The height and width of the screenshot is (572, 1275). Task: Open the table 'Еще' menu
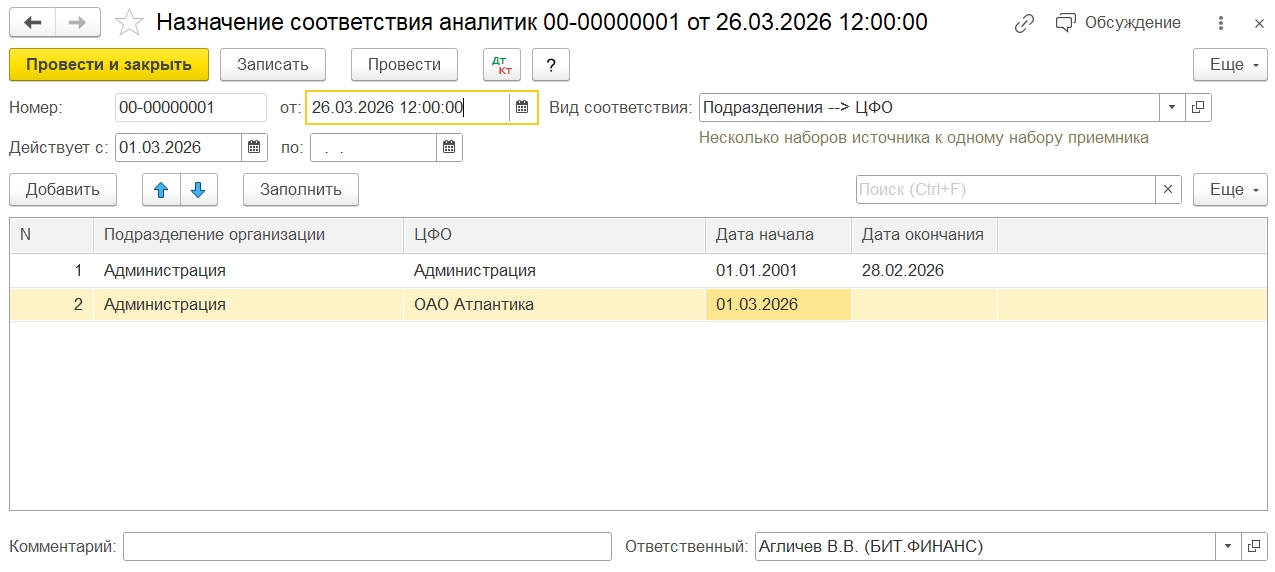point(1229,190)
